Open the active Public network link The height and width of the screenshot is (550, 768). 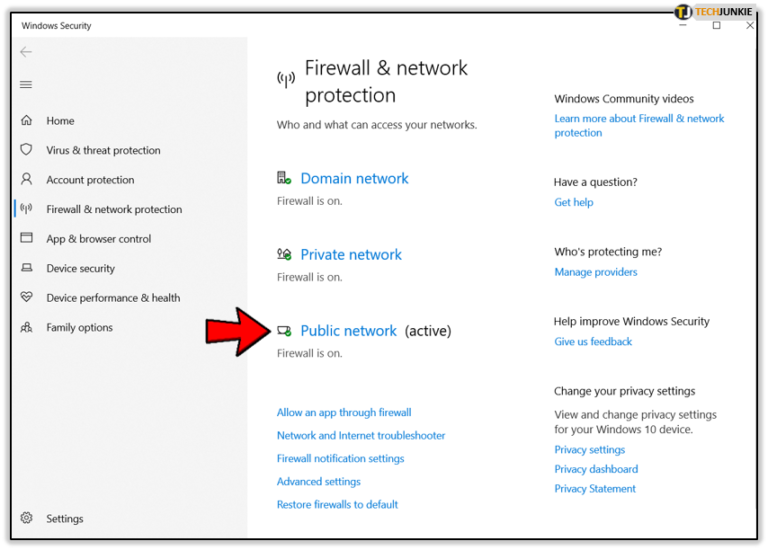point(348,331)
